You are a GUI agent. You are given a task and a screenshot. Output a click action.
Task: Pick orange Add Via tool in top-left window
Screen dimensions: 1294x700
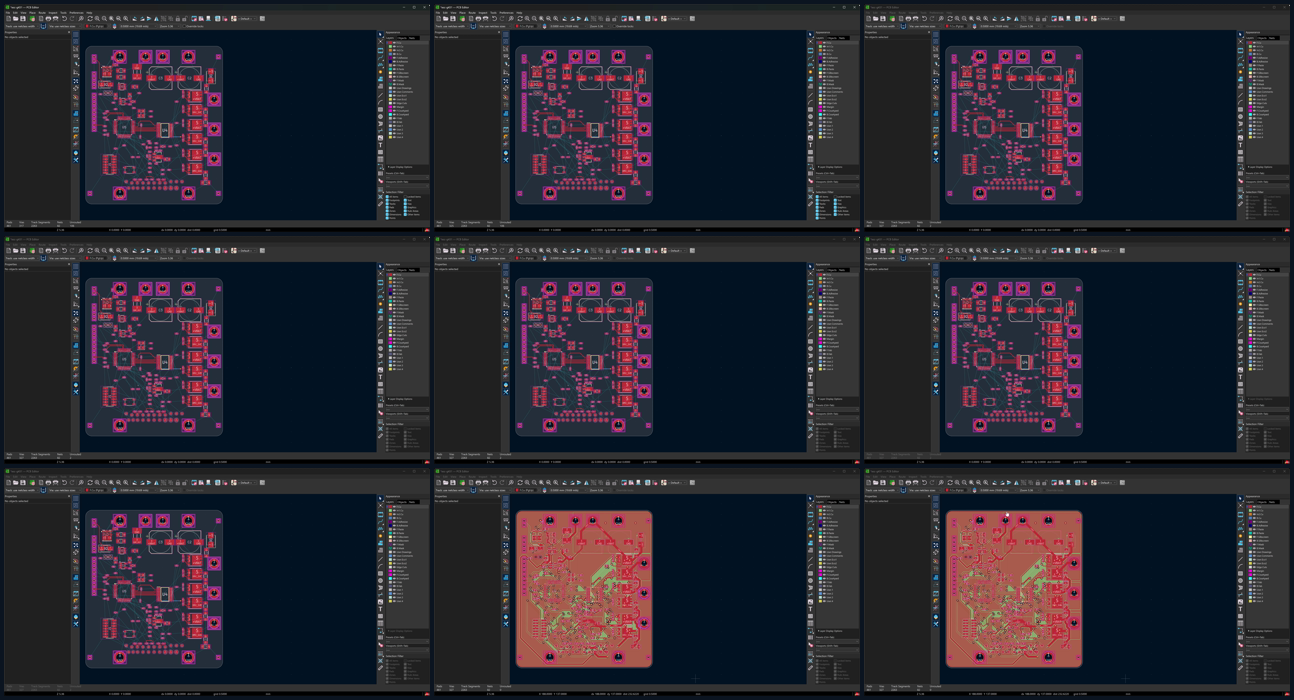click(x=380, y=72)
